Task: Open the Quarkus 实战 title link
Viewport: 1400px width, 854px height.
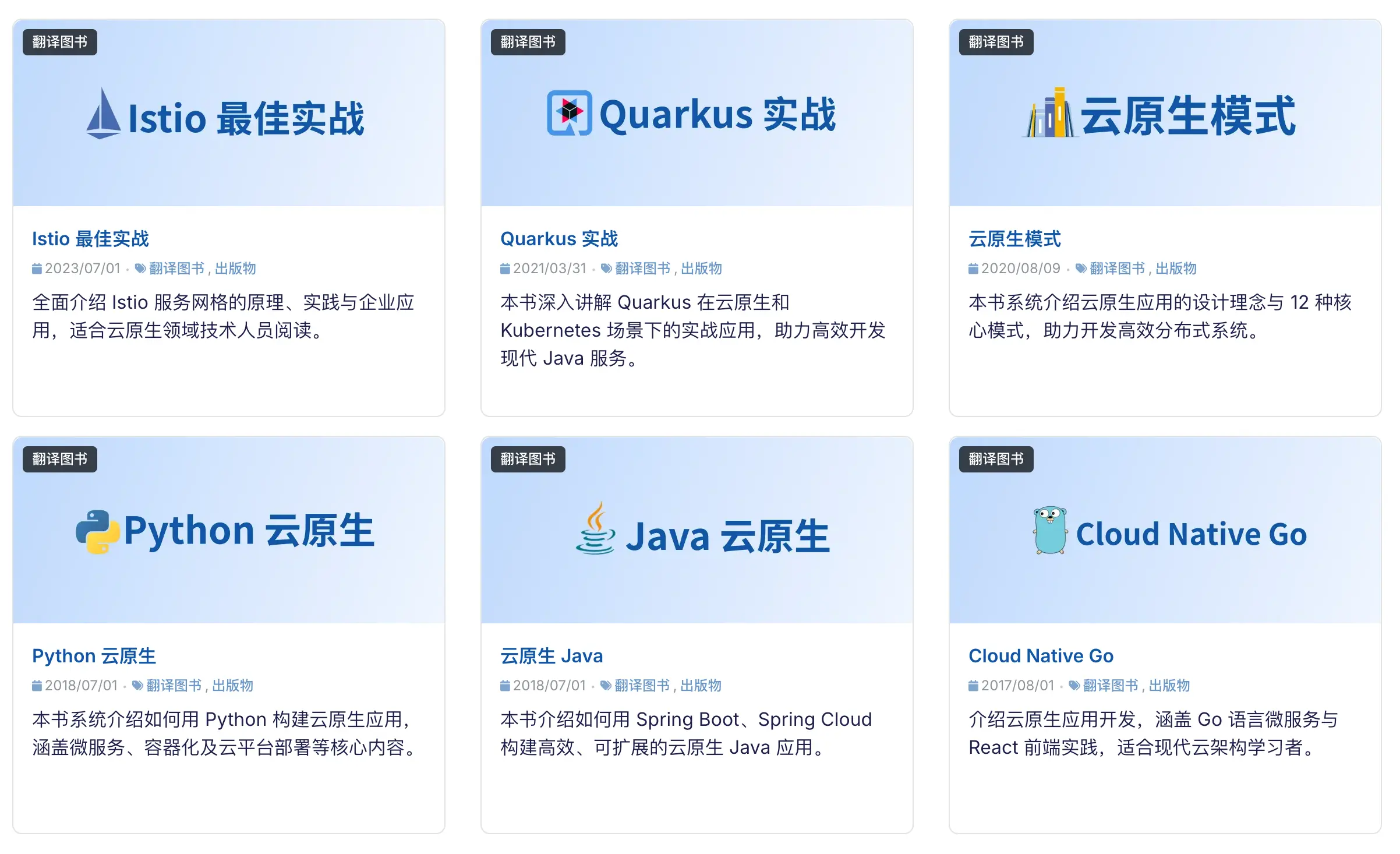Action: tap(559, 239)
